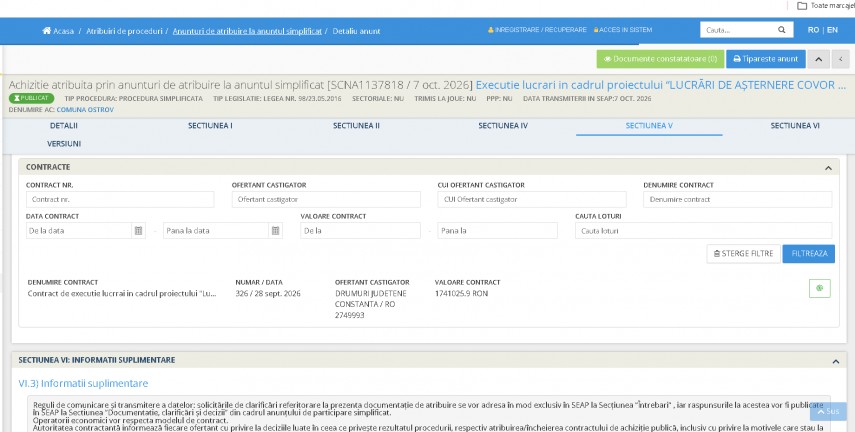Viewport: 855px width, 432px height.
Task: Focus the Cauta search field
Action: [737, 30]
